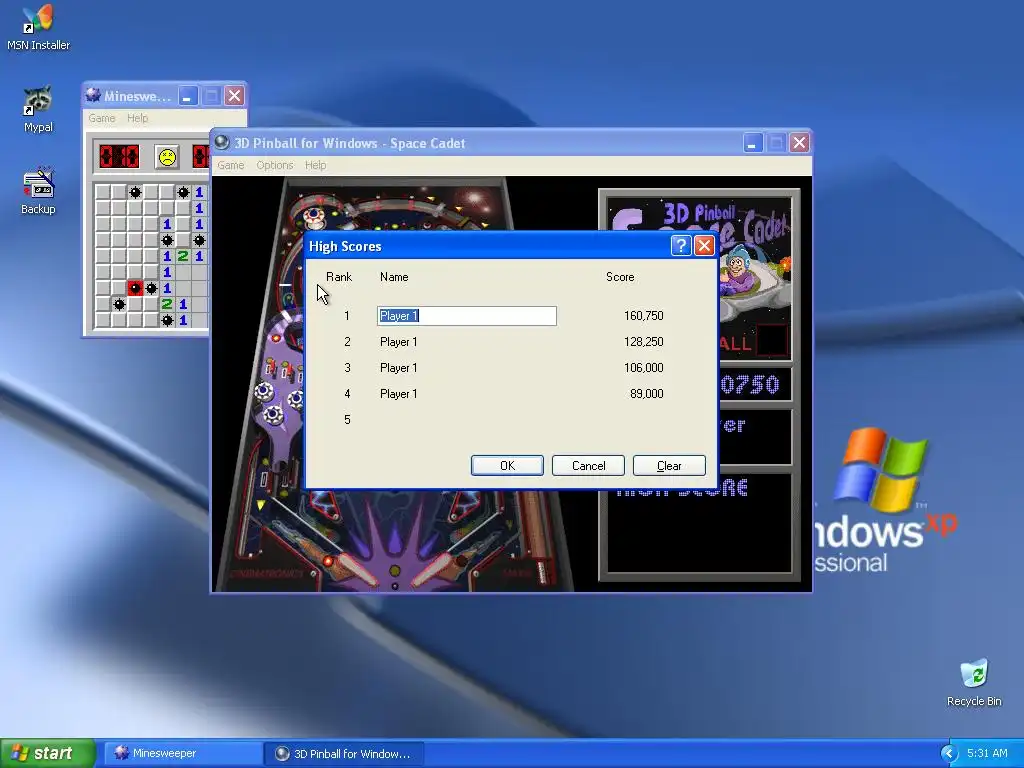The image size is (1024, 768).
Task: Click the High Scores help question mark button
Action: [680, 246]
